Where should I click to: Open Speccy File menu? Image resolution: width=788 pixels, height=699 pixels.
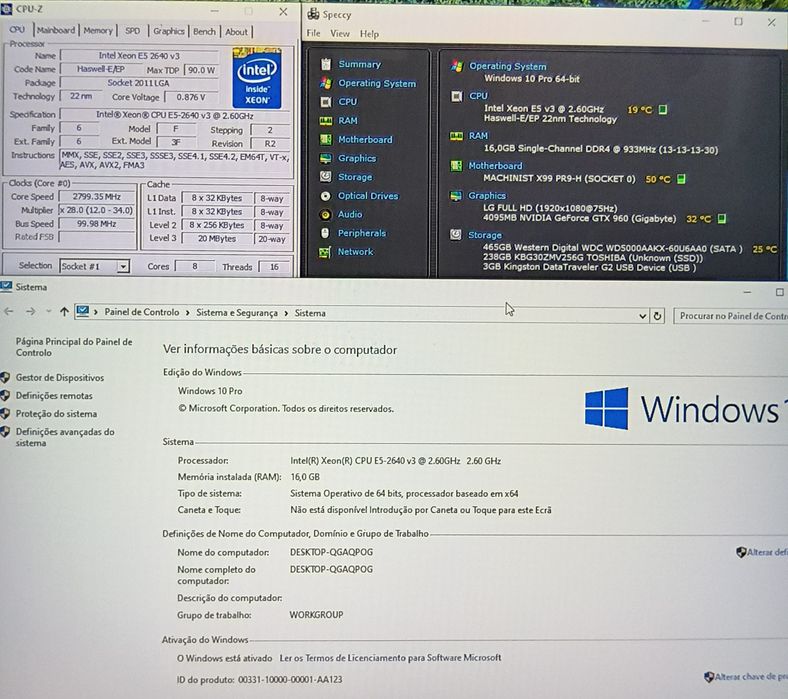pos(313,33)
